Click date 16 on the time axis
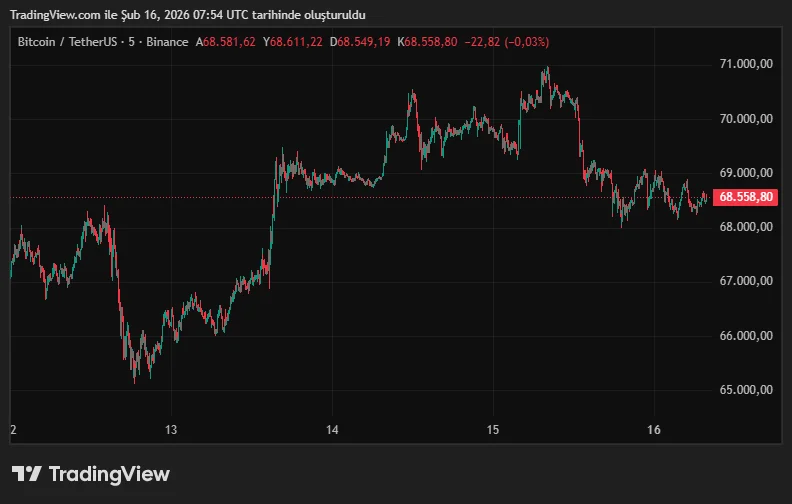The width and height of the screenshot is (792, 504). [653, 430]
